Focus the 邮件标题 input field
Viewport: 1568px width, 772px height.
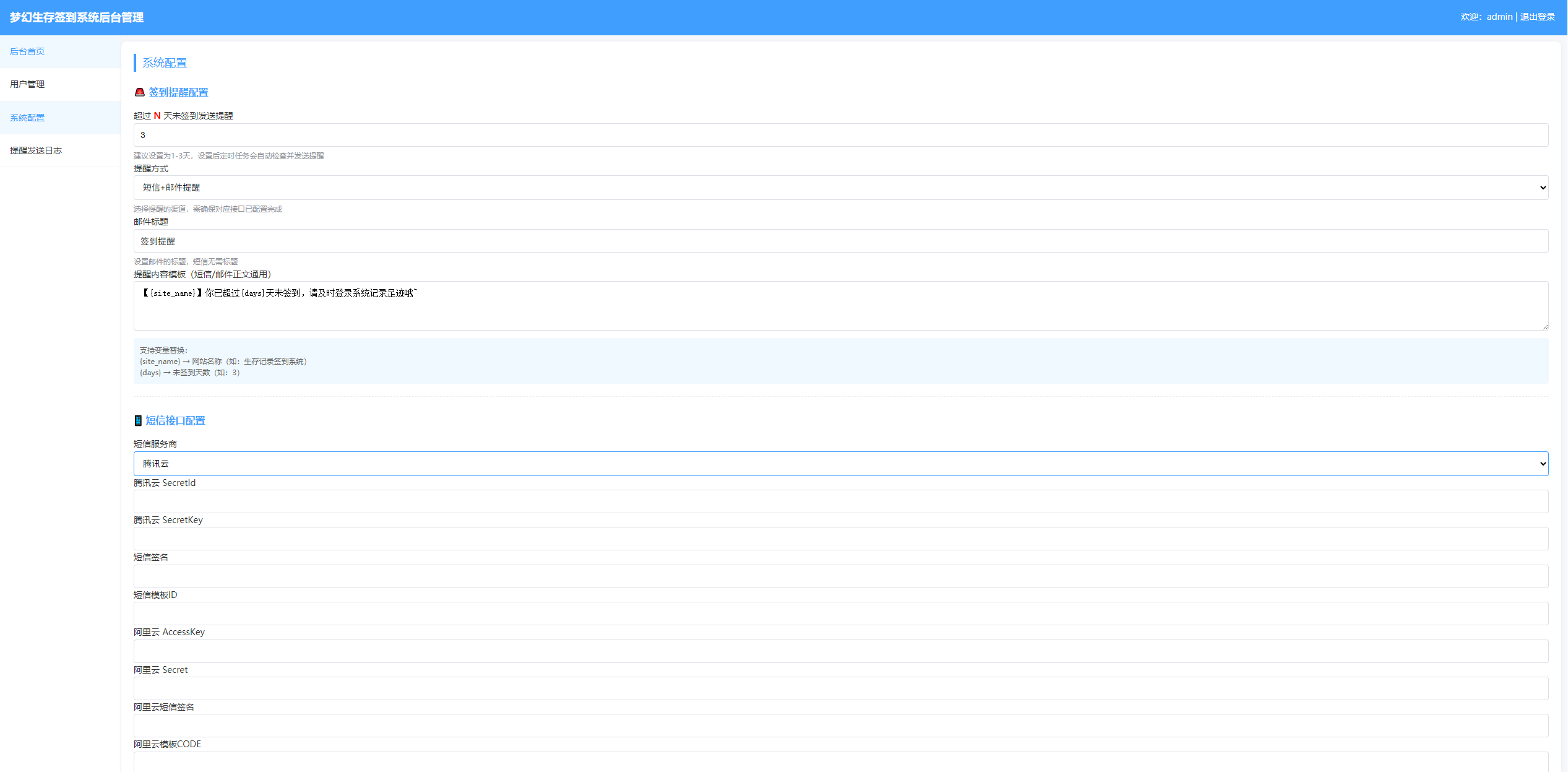(x=840, y=241)
